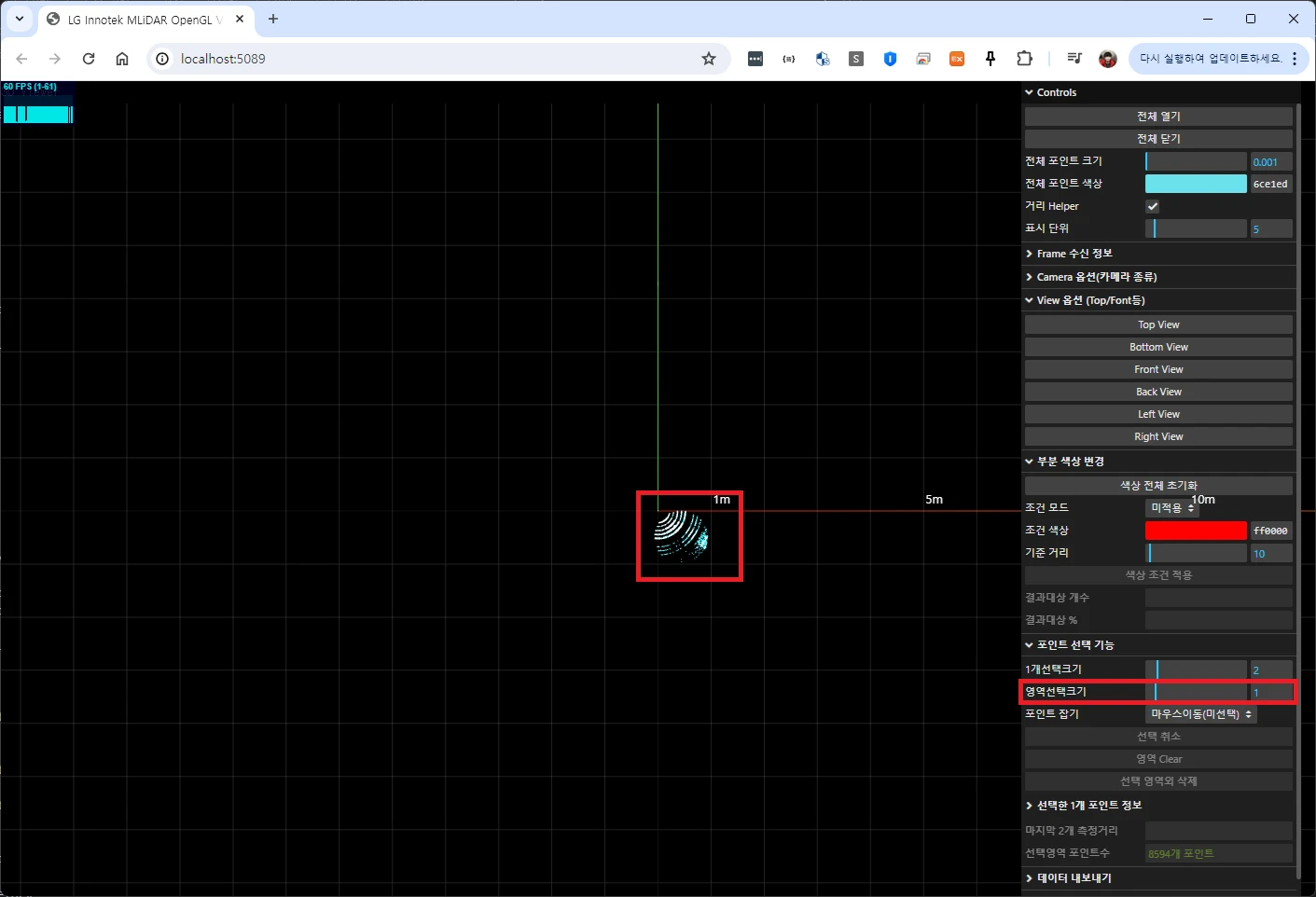
Task: Click the 전체 열기 button
Action: 1158,117
